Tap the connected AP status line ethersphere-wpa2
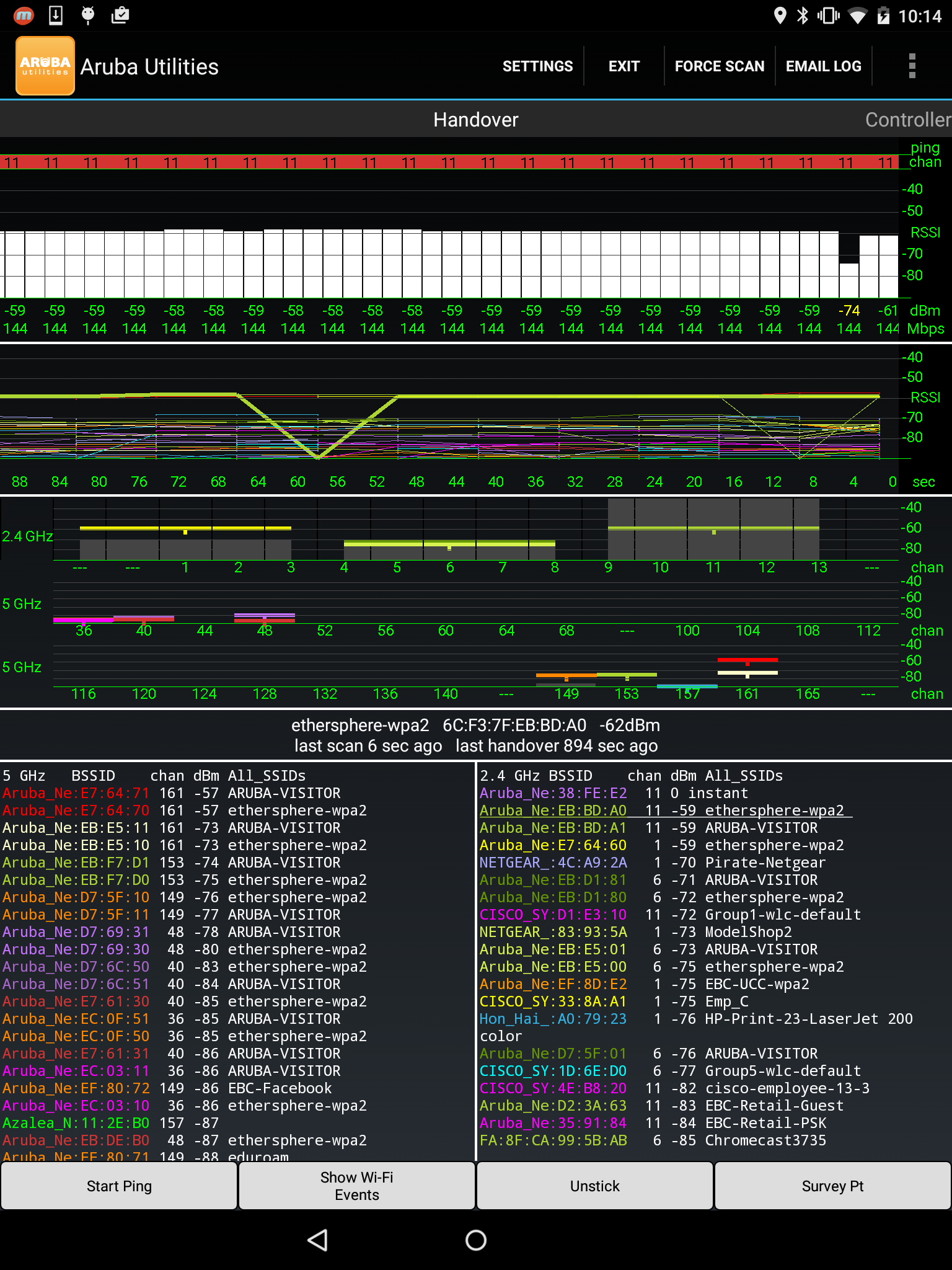The width and height of the screenshot is (952, 1270). click(476, 725)
